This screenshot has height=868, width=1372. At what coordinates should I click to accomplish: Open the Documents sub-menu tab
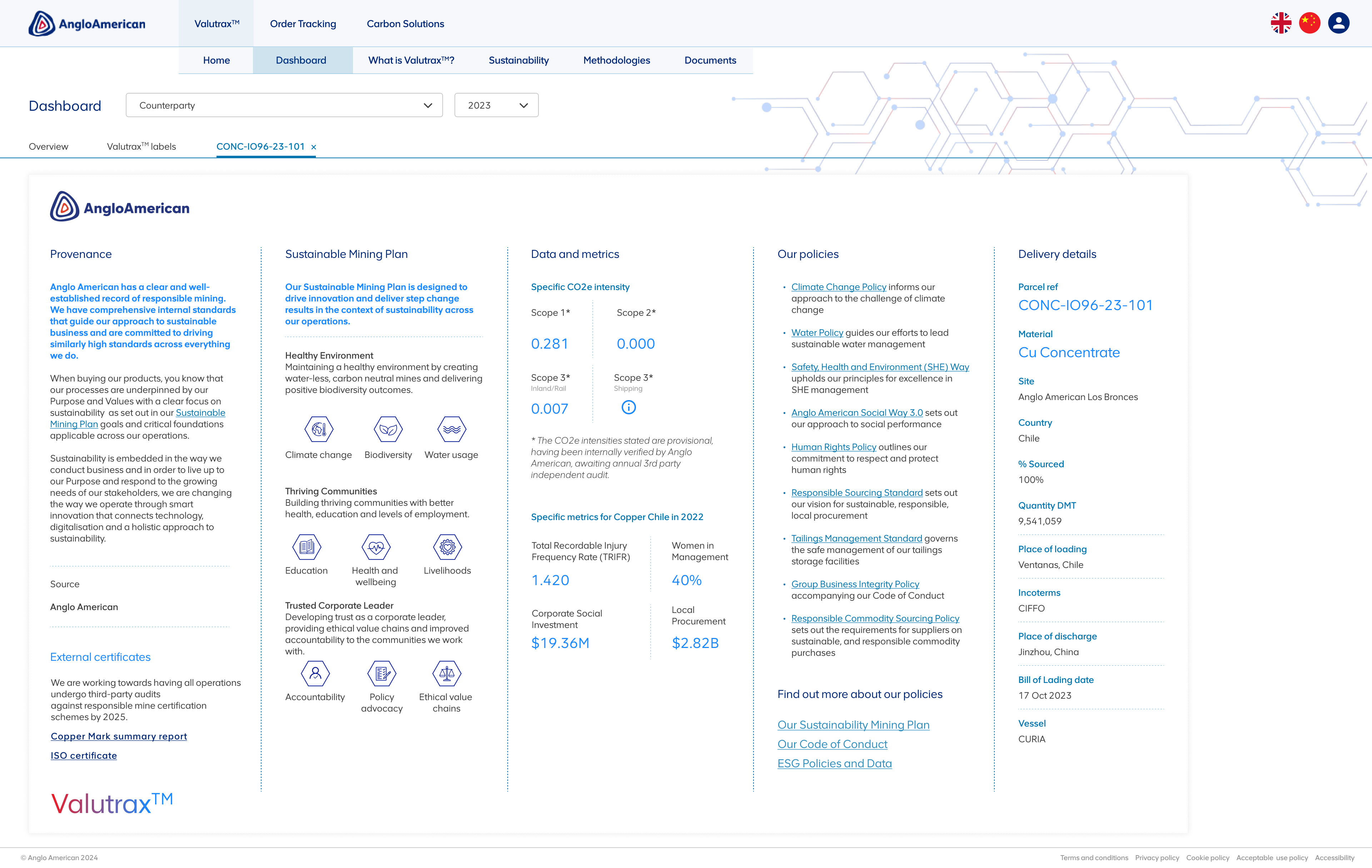coord(710,60)
